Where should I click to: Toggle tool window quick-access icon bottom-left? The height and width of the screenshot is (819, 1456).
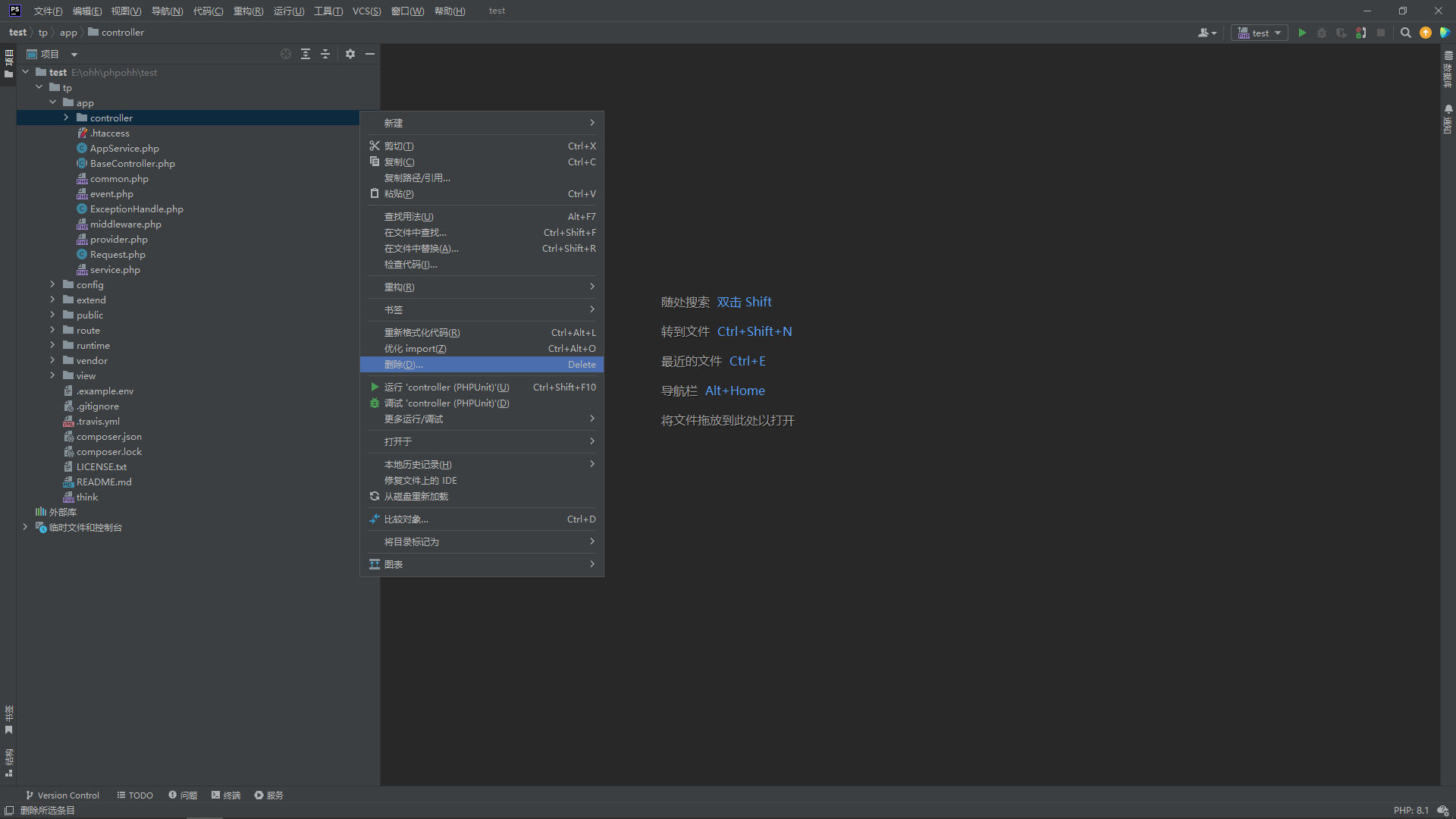coord(9,810)
